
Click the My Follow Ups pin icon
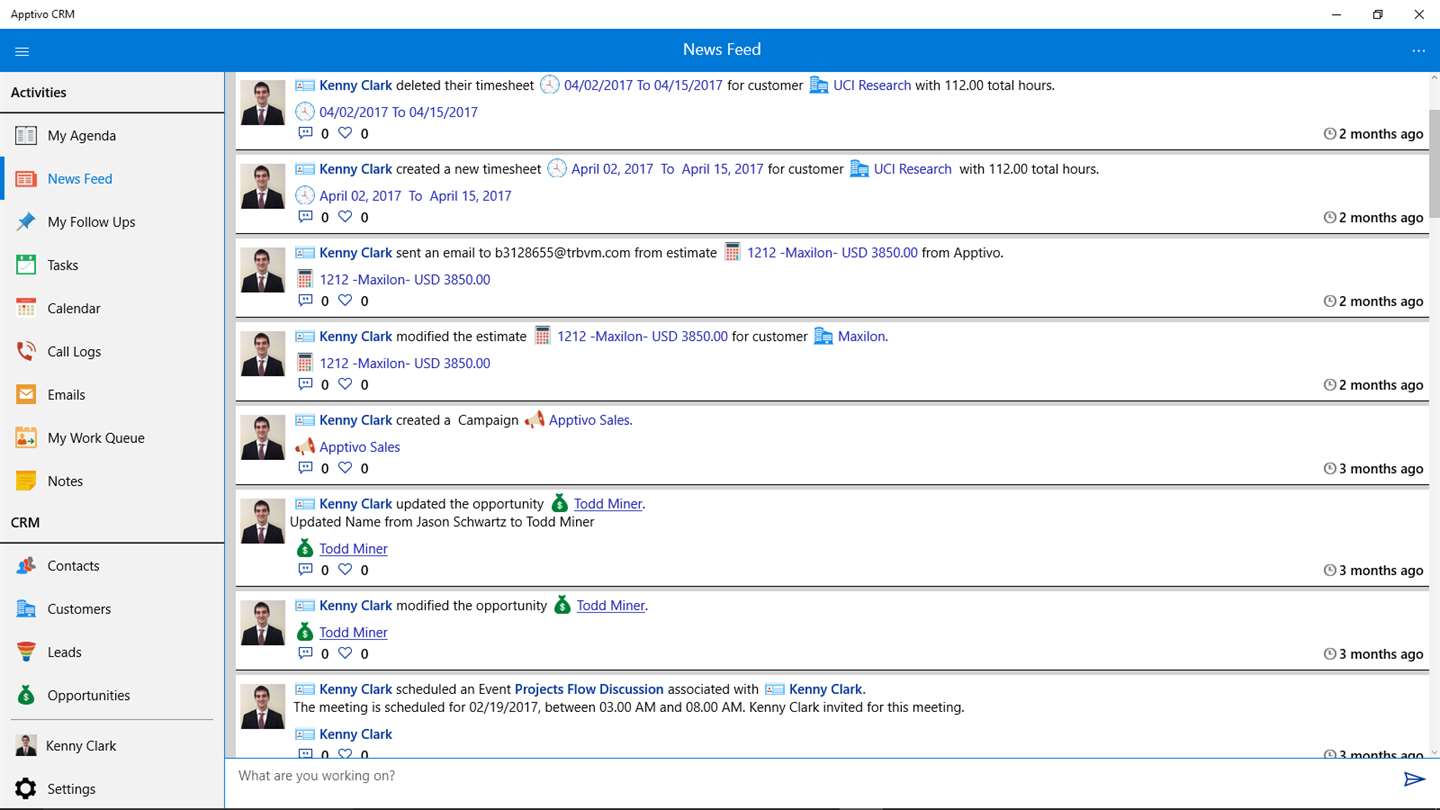coord(26,222)
